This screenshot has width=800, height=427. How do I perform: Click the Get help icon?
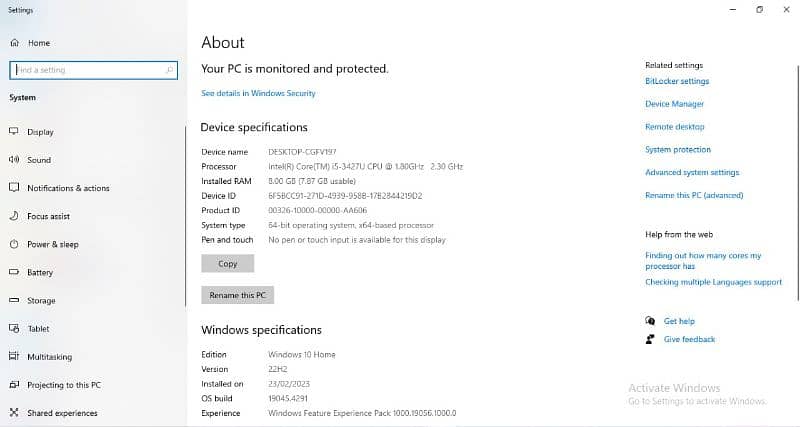pos(651,321)
